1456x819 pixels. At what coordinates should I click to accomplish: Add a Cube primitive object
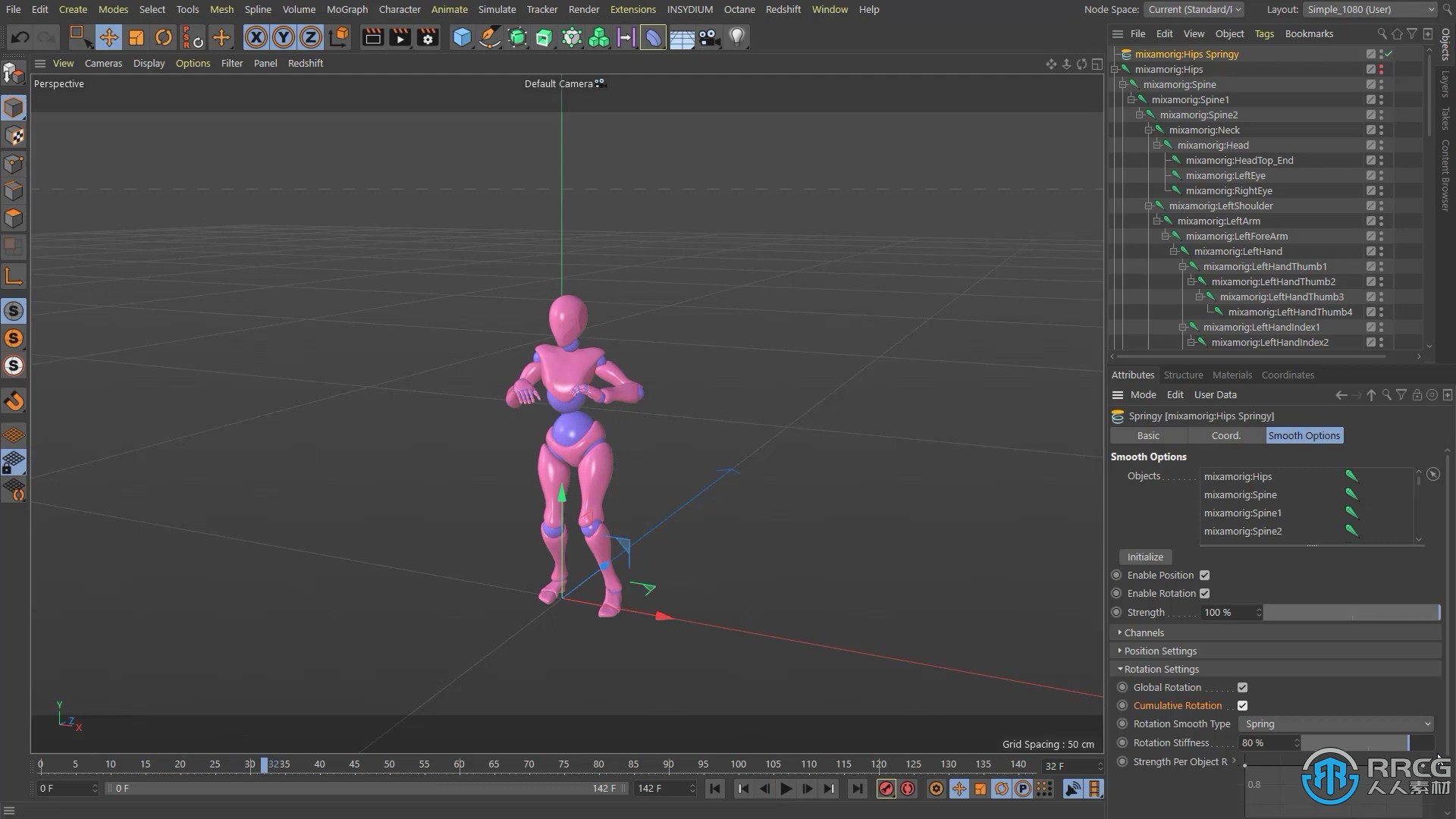click(x=462, y=37)
